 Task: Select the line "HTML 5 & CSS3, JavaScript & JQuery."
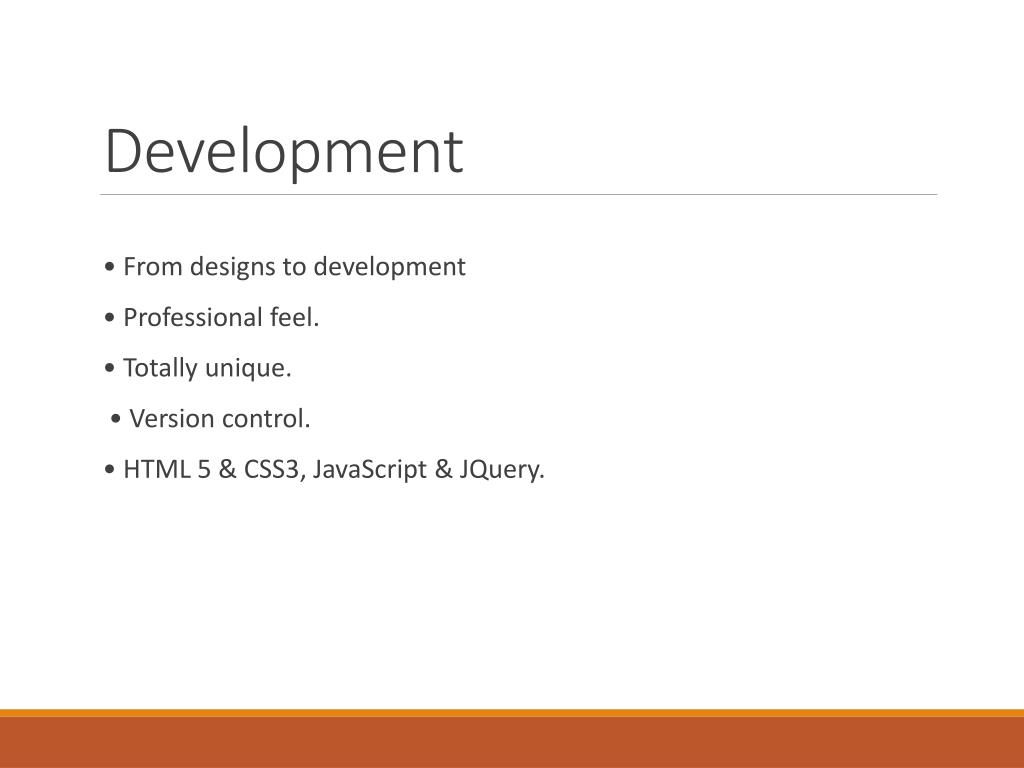[x=324, y=469]
